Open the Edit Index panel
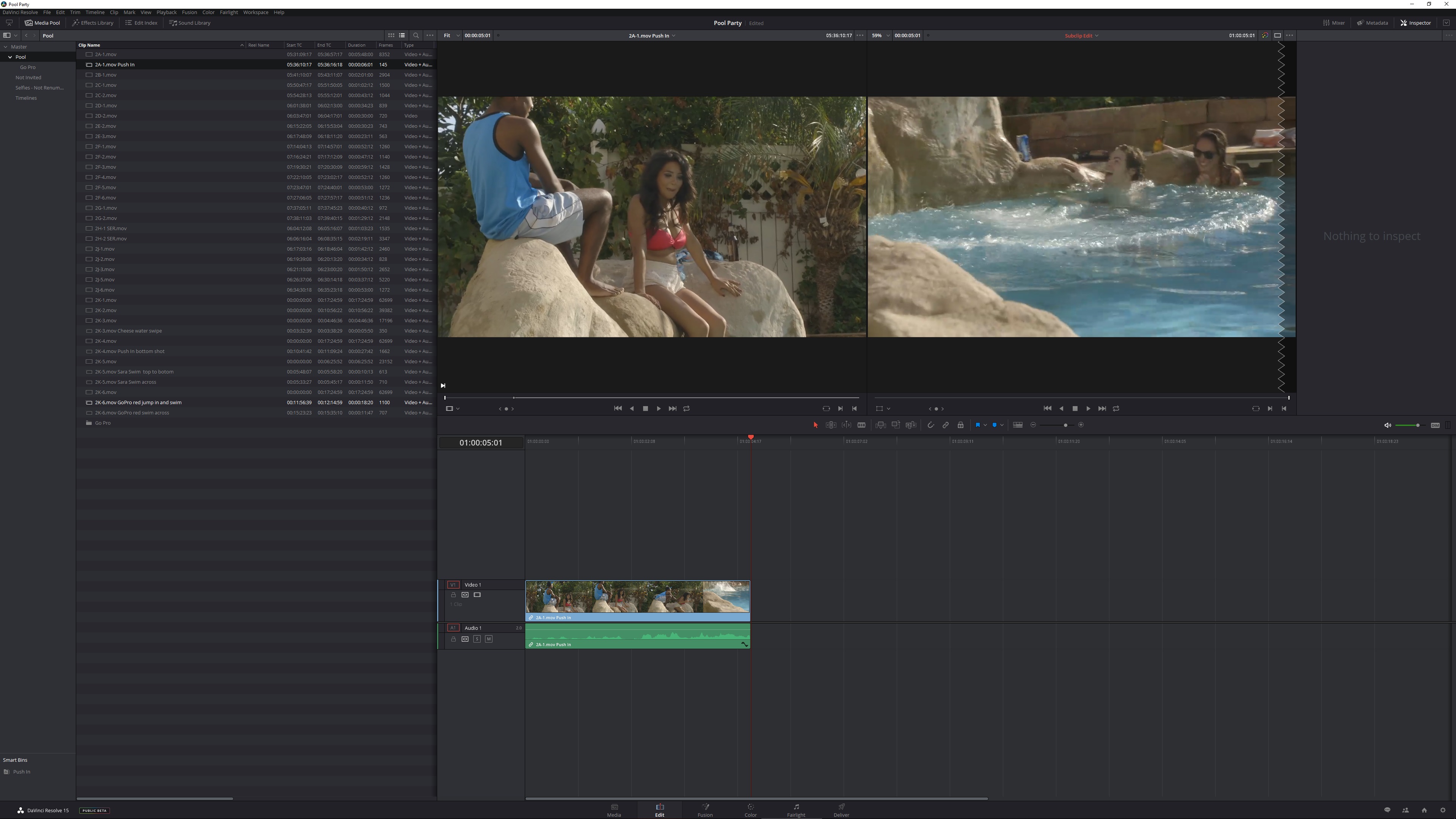The width and height of the screenshot is (1456, 819). [x=141, y=23]
